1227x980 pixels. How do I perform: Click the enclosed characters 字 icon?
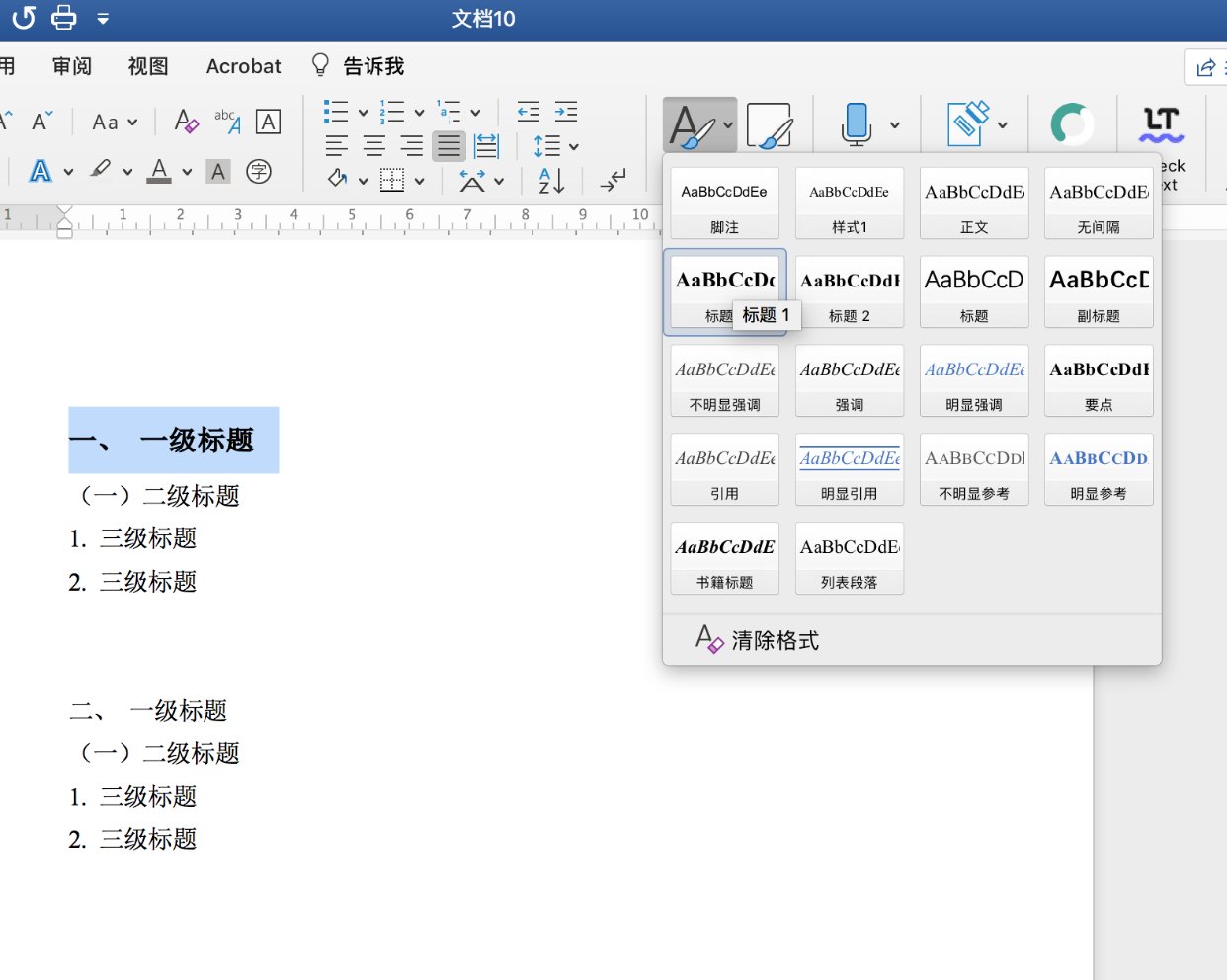pyautogui.click(x=259, y=172)
